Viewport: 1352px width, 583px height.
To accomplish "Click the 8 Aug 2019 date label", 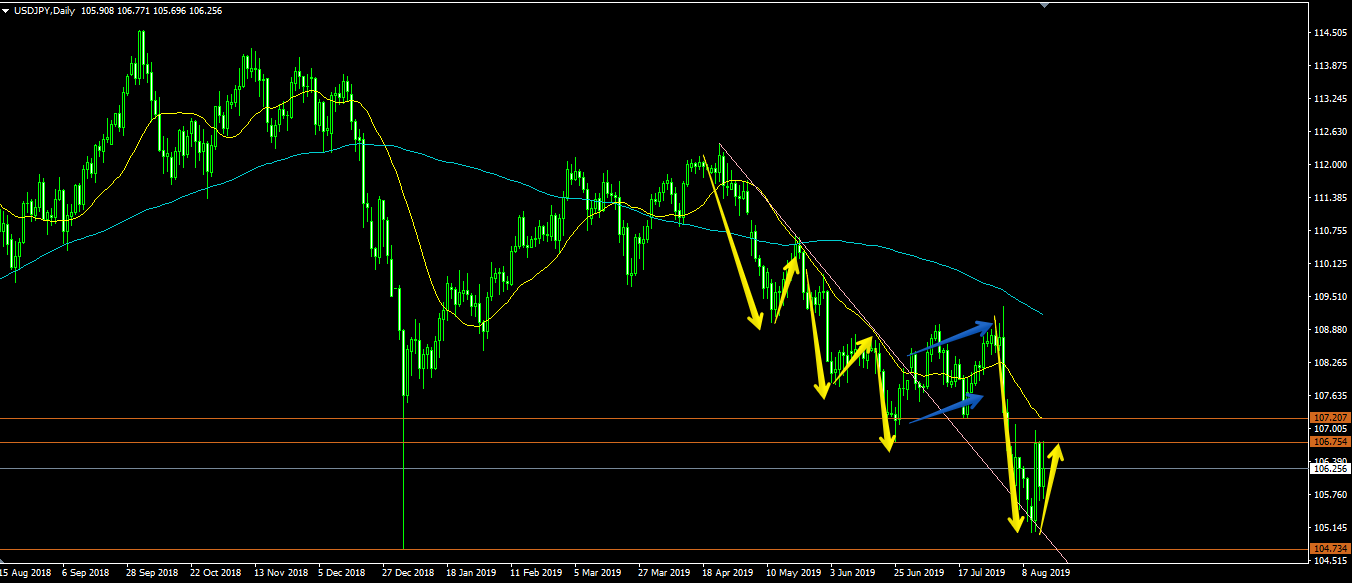I will click(1046, 574).
